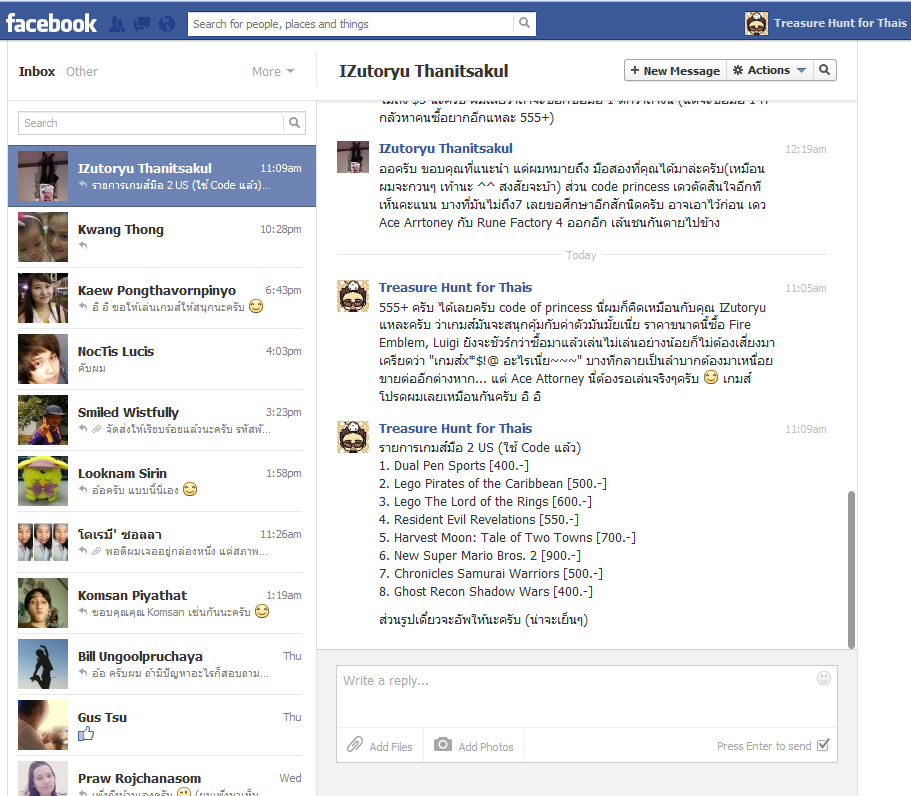Open Praw Rojchanasom conversation

[x=162, y=777]
